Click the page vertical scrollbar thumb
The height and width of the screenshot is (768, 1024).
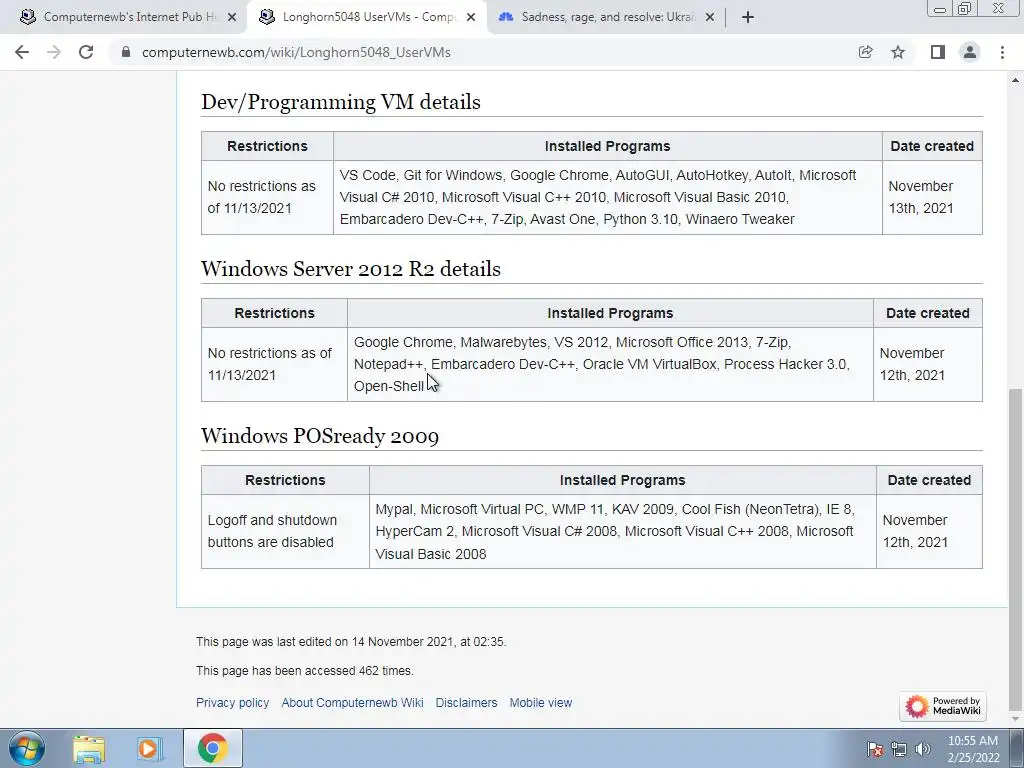pyautogui.click(x=1016, y=552)
